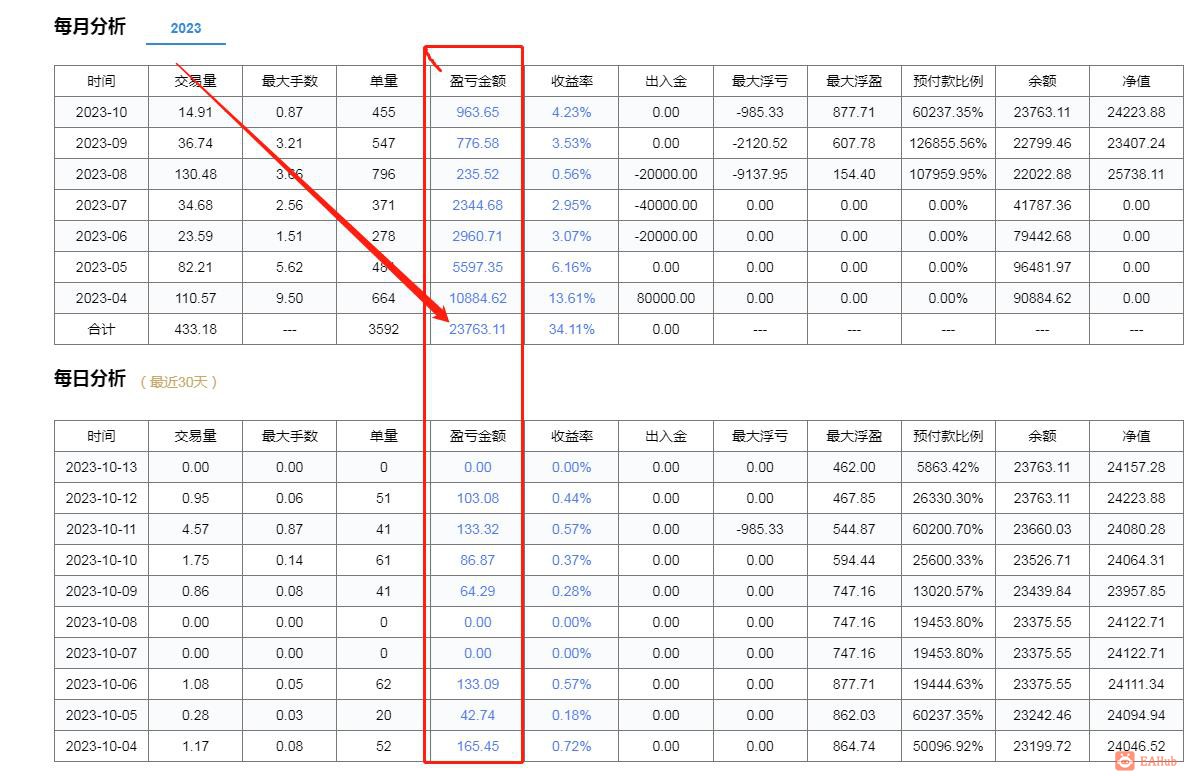This screenshot has width=1186, height=776.
Task: Select the 2023-10 month cell
Action: pyautogui.click(x=101, y=112)
